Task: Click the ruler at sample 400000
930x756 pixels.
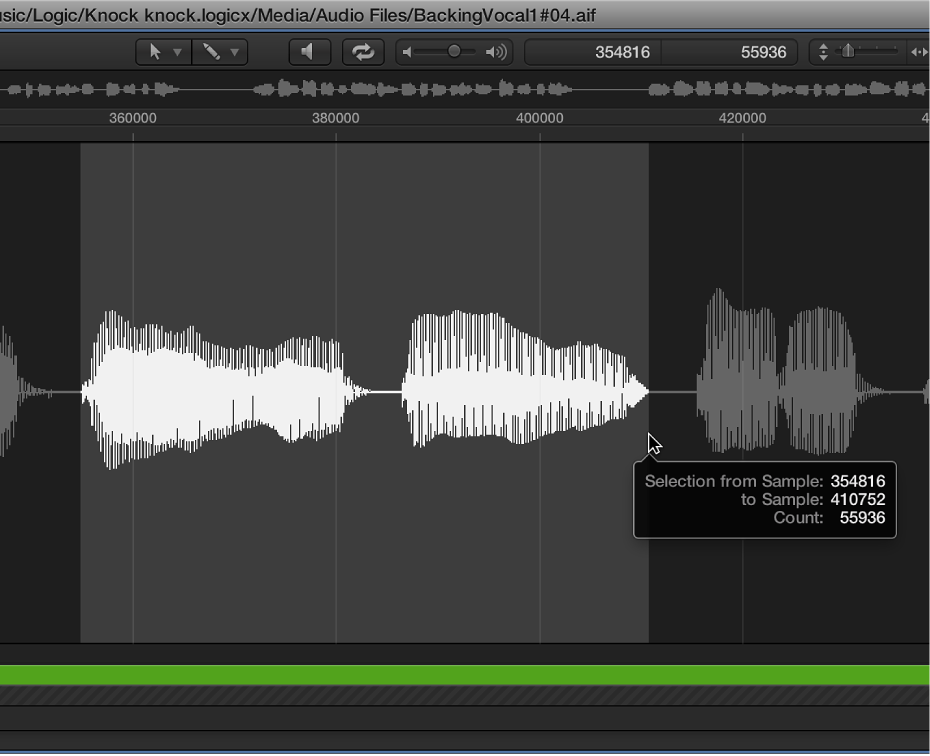Action: [540, 118]
